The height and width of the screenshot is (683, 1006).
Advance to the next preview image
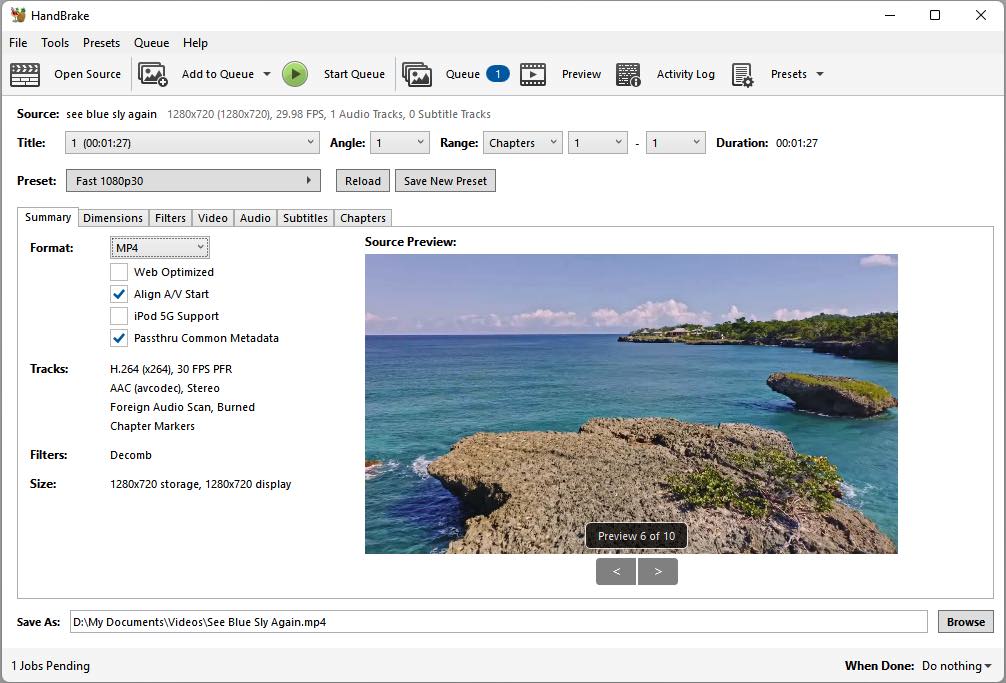pyautogui.click(x=657, y=571)
